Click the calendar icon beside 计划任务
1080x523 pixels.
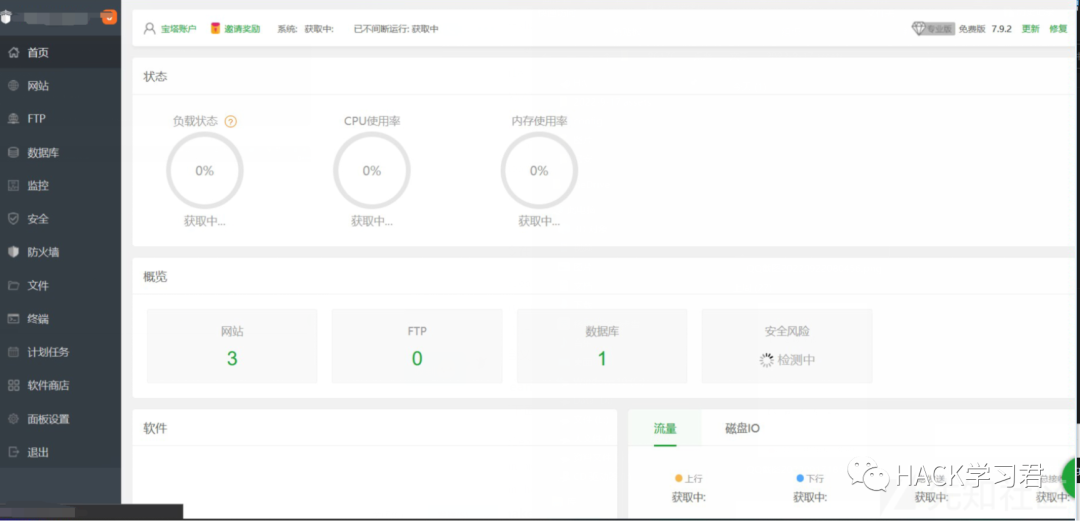pyautogui.click(x=13, y=351)
